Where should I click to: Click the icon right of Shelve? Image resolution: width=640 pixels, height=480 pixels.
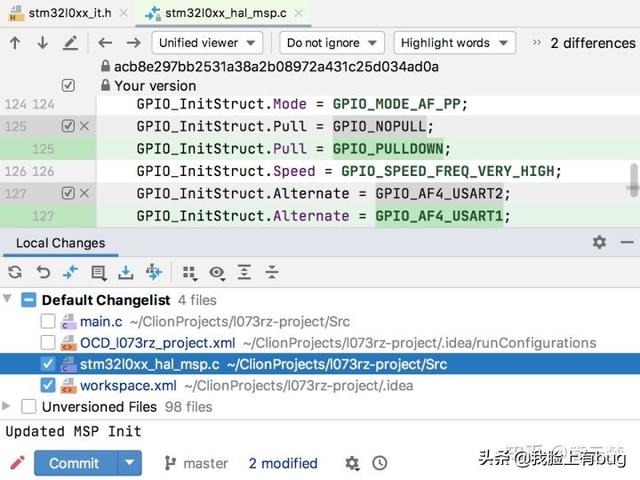(x=154, y=272)
